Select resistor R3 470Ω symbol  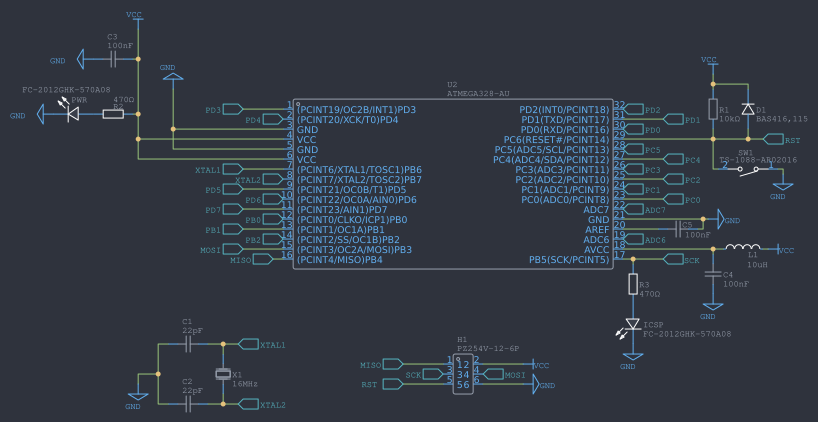632,286
